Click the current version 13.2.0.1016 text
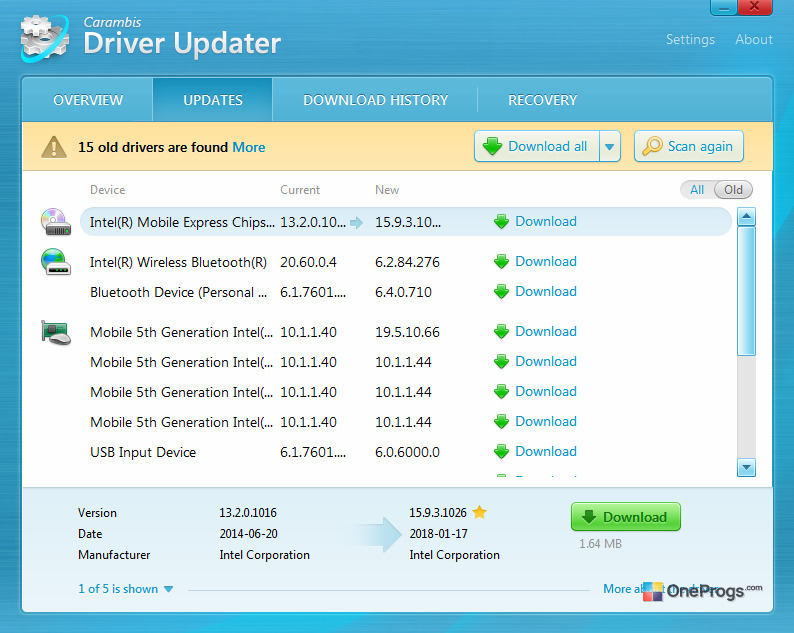This screenshot has height=633, width=794. (x=248, y=512)
